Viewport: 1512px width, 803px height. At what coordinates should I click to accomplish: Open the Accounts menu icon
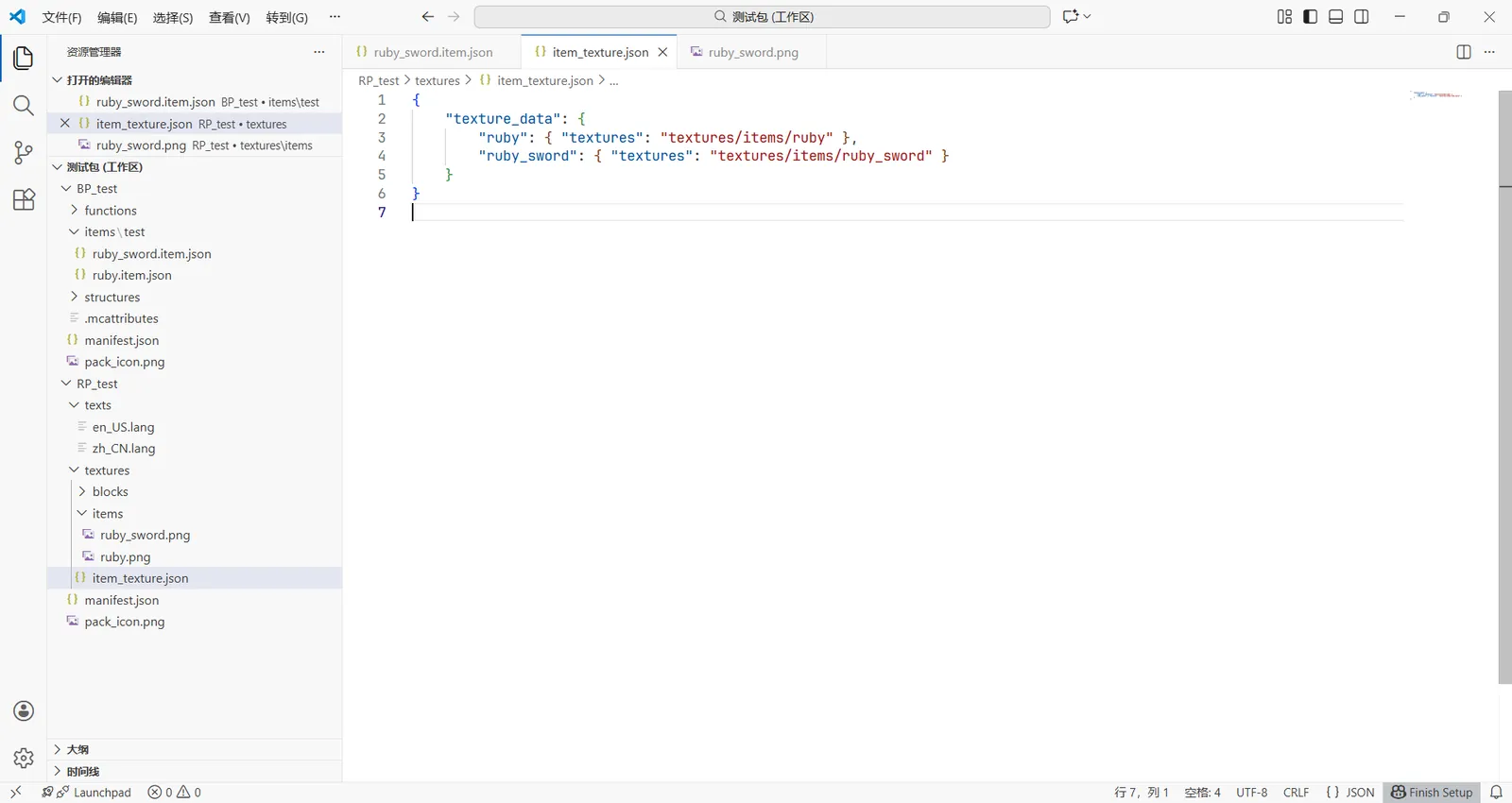(24, 711)
